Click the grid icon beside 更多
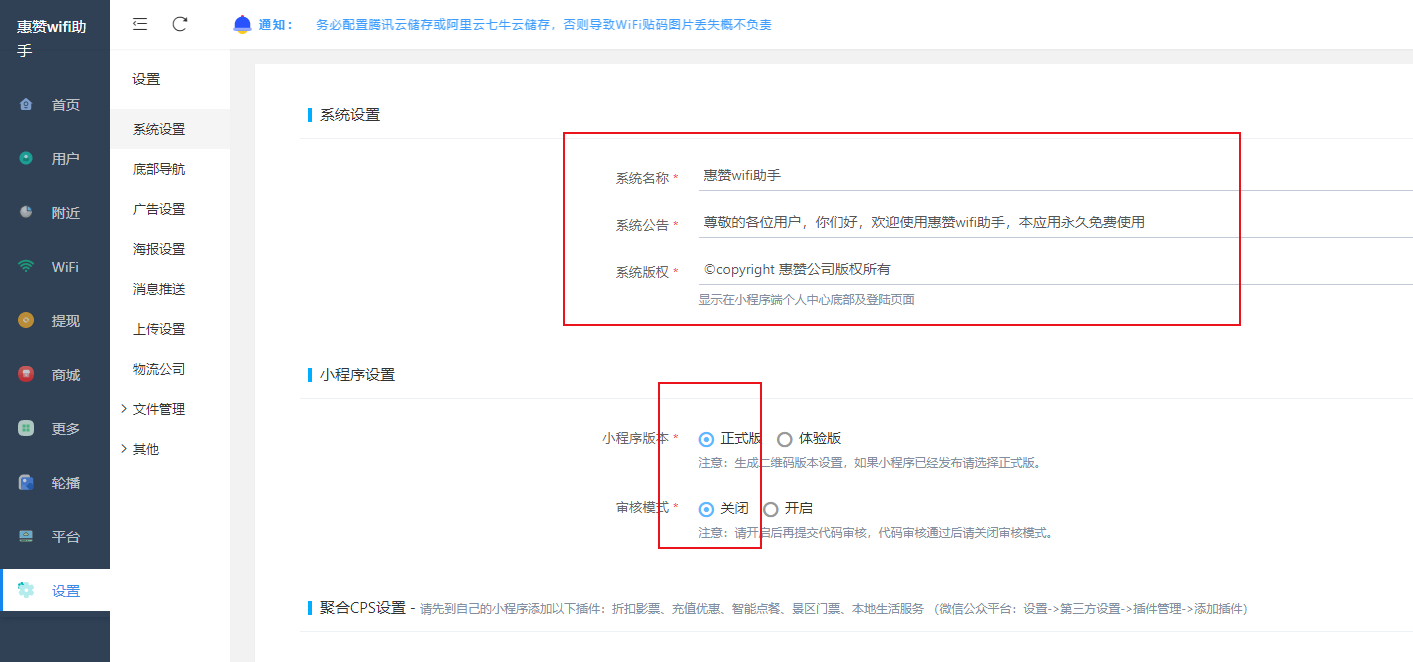Viewport: 1413px width, 662px height. pyautogui.click(x=26, y=428)
